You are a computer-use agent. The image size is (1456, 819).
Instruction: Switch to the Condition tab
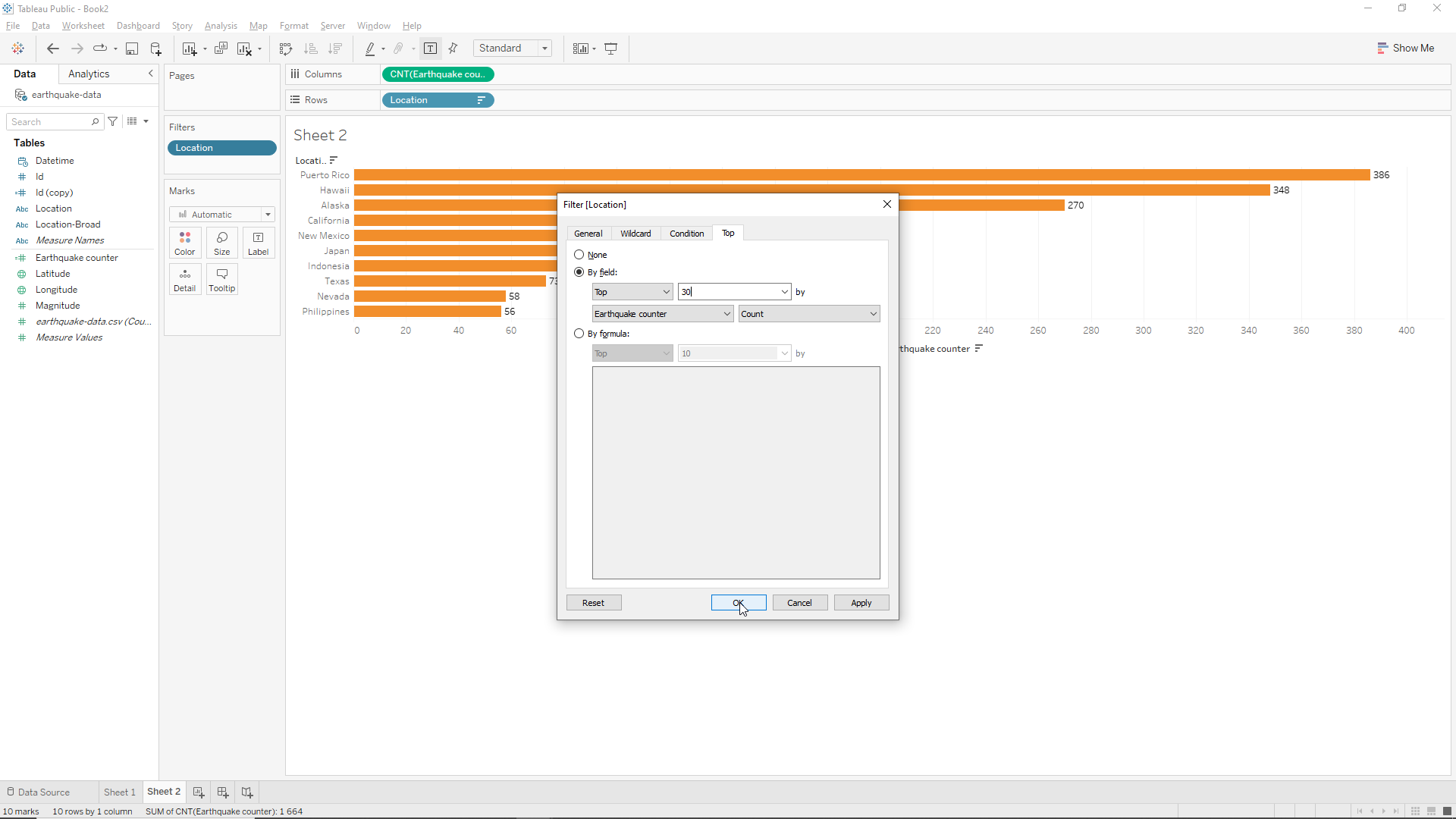pyautogui.click(x=686, y=234)
